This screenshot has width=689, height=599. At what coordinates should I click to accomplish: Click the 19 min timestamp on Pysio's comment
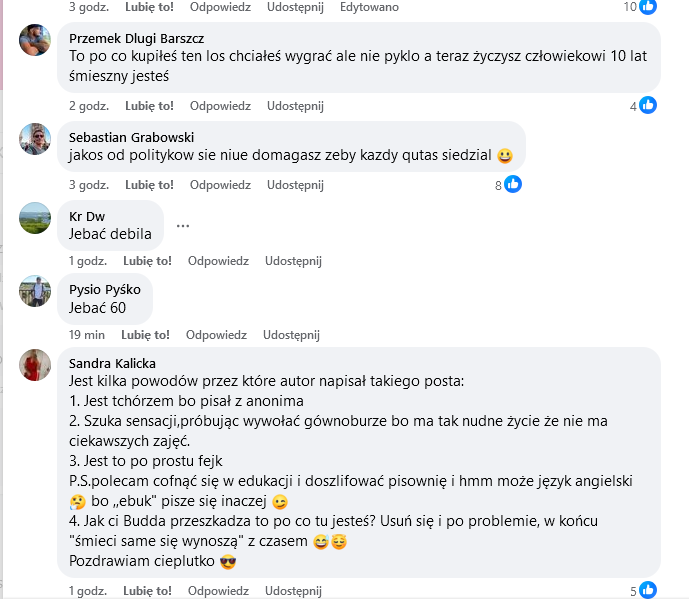point(87,335)
